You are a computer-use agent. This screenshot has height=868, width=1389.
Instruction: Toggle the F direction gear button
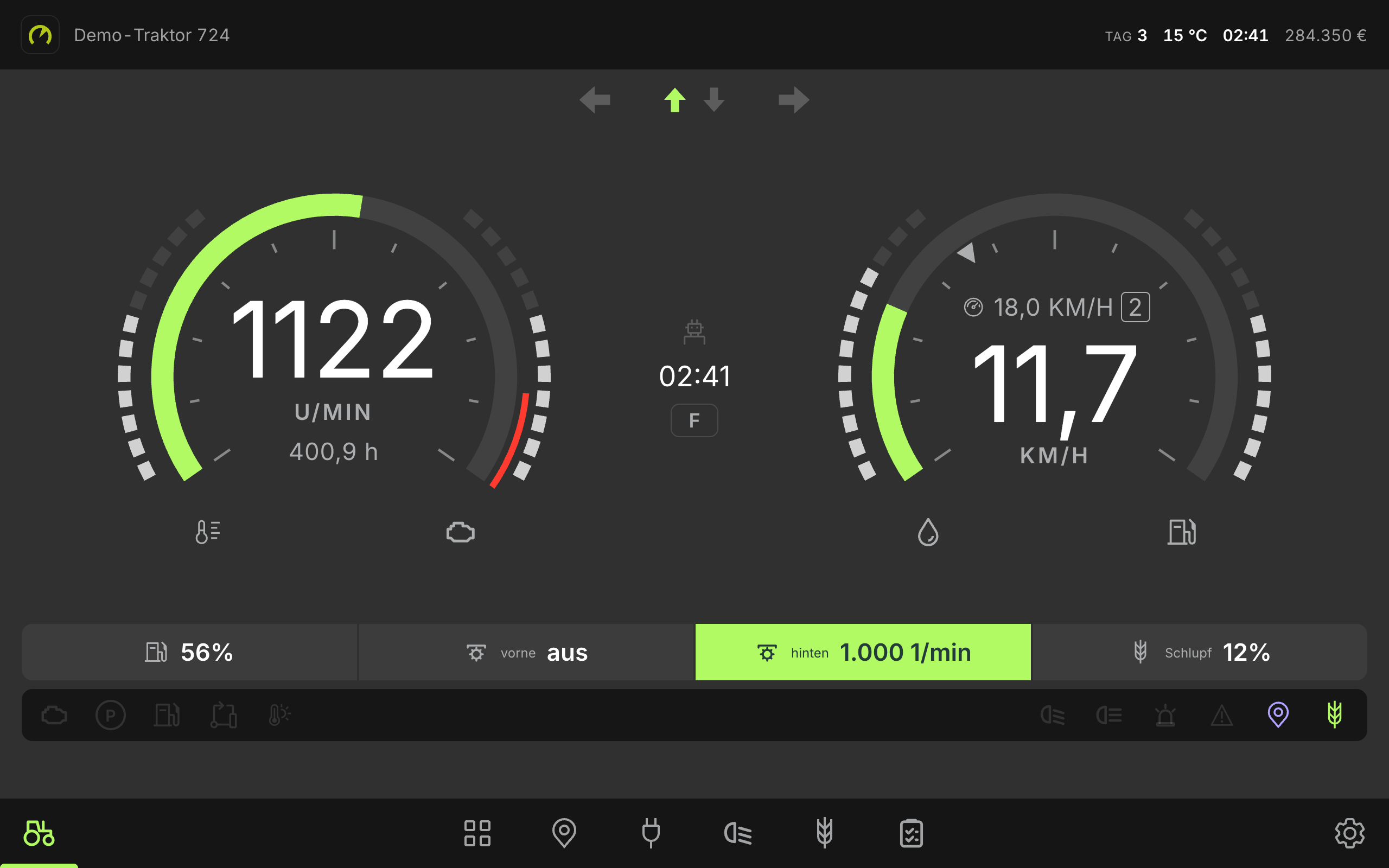(694, 420)
